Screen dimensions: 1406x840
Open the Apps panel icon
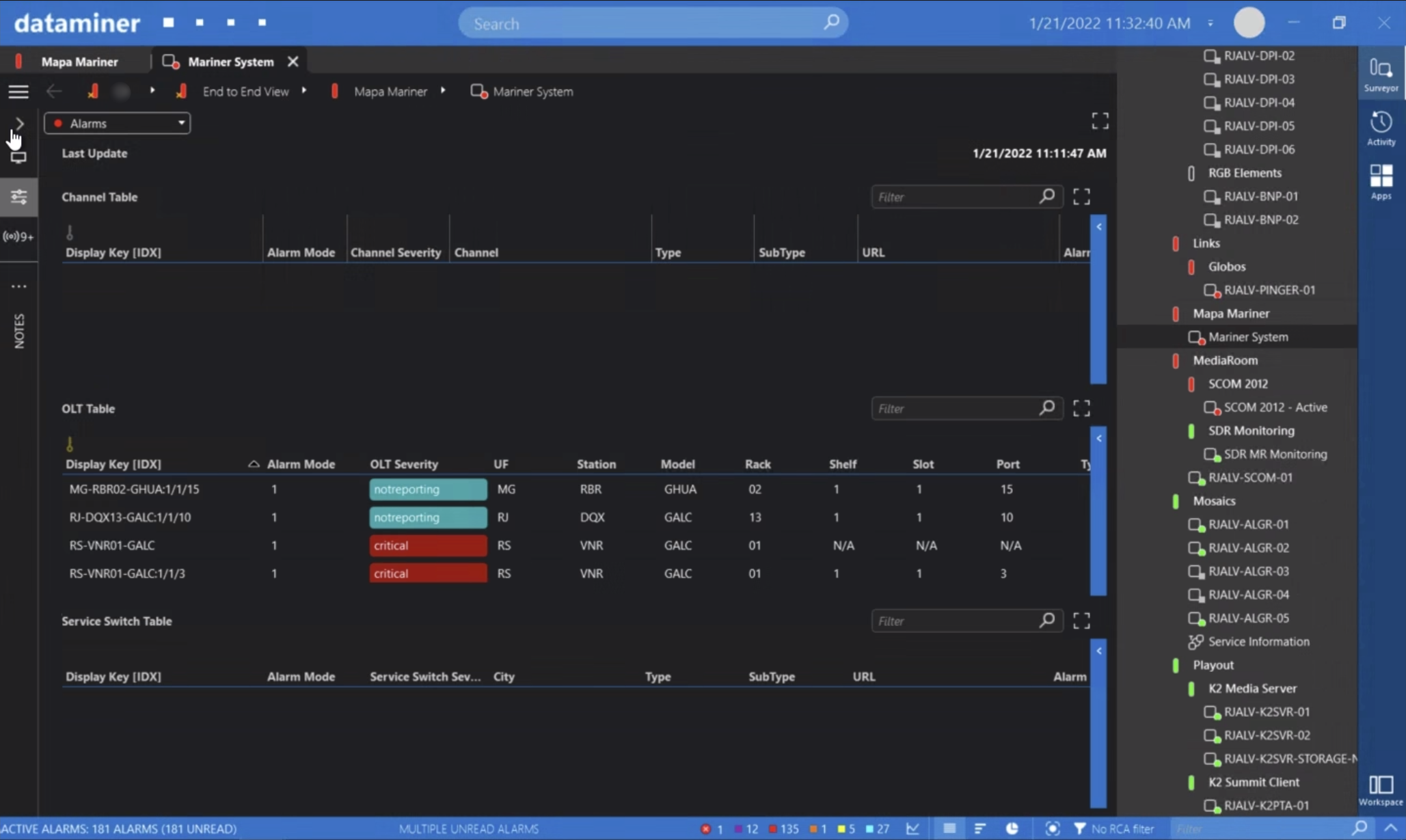[x=1381, y=181]
